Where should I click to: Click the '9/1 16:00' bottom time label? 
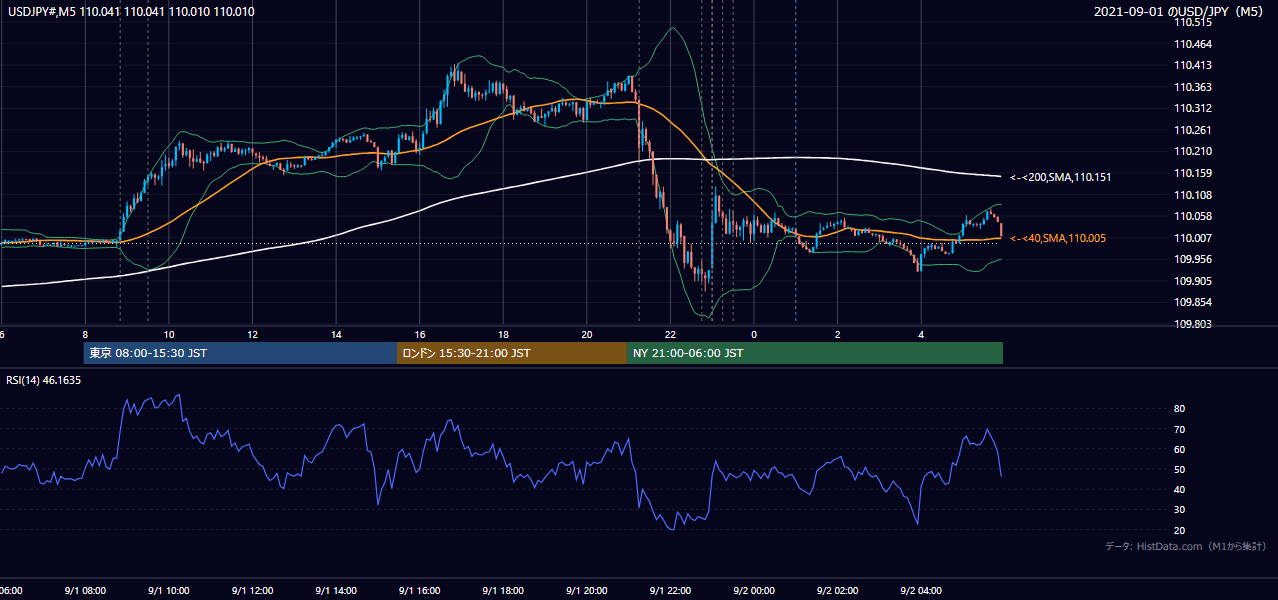[x=419, y=591]
